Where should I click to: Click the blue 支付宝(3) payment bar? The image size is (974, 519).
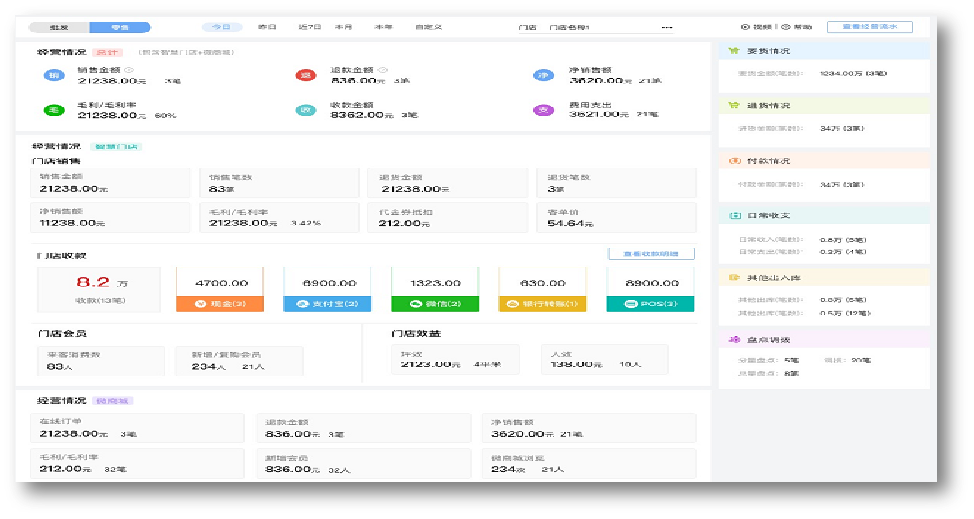click(x=327, y=304)
